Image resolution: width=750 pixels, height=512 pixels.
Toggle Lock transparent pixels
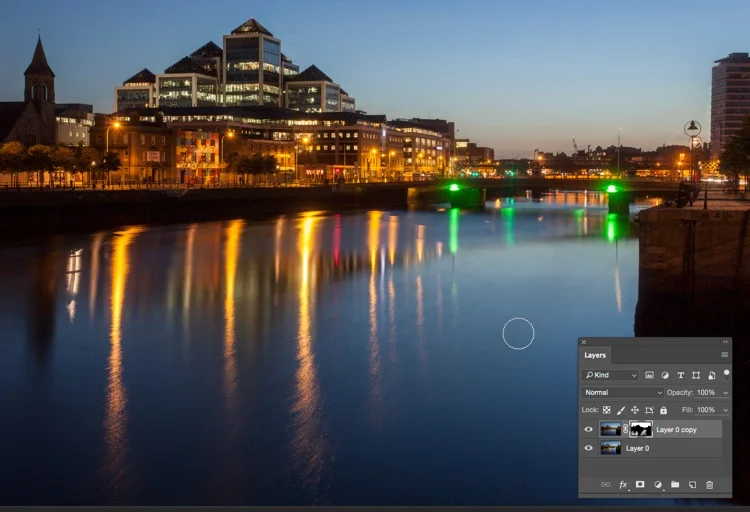[x=607, y=410]
